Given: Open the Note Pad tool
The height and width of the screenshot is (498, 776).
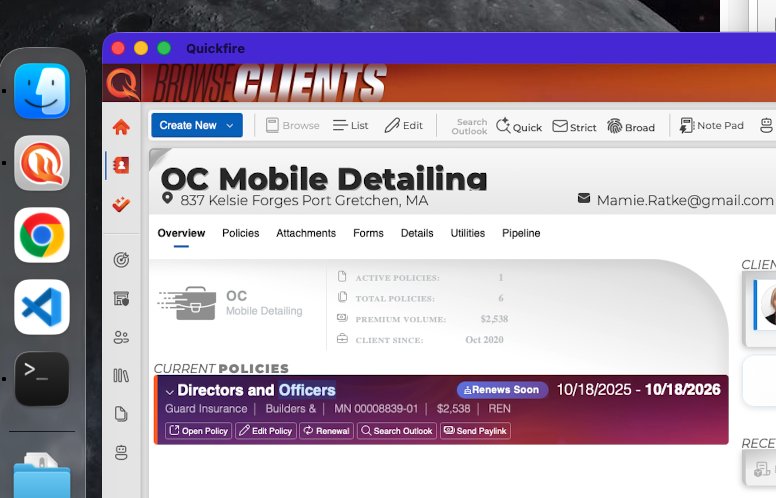Looking at the screenshot, I should (712, 126).
